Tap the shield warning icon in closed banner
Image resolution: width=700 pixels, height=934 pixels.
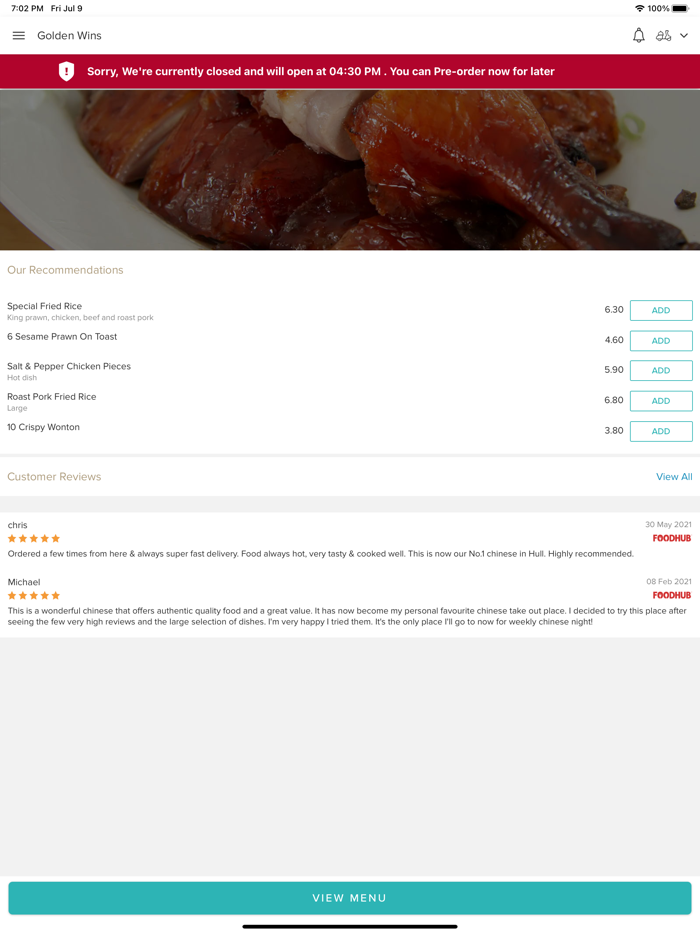click(66, 71)
